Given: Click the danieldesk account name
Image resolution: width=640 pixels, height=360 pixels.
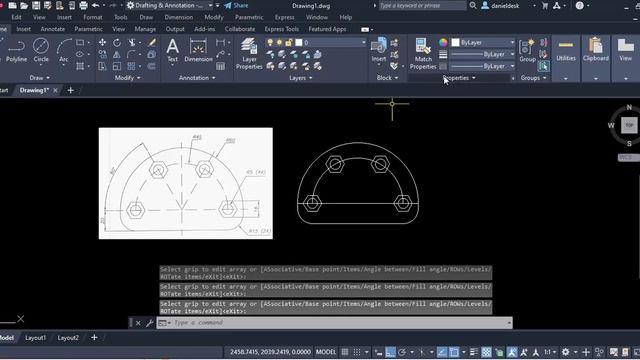Looking at the screenshot, I should (x=506, y=6).
